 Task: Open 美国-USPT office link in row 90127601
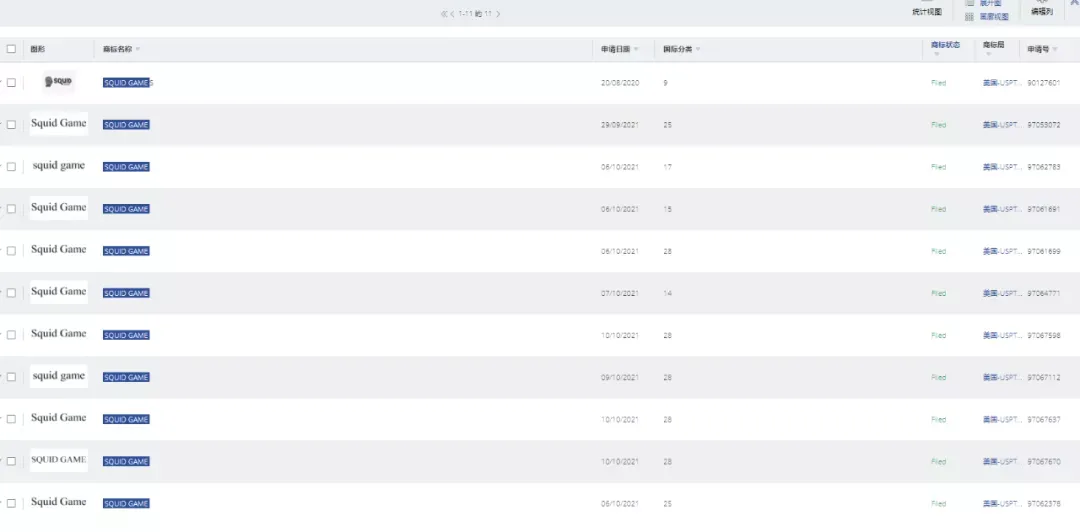[1002, 83]
